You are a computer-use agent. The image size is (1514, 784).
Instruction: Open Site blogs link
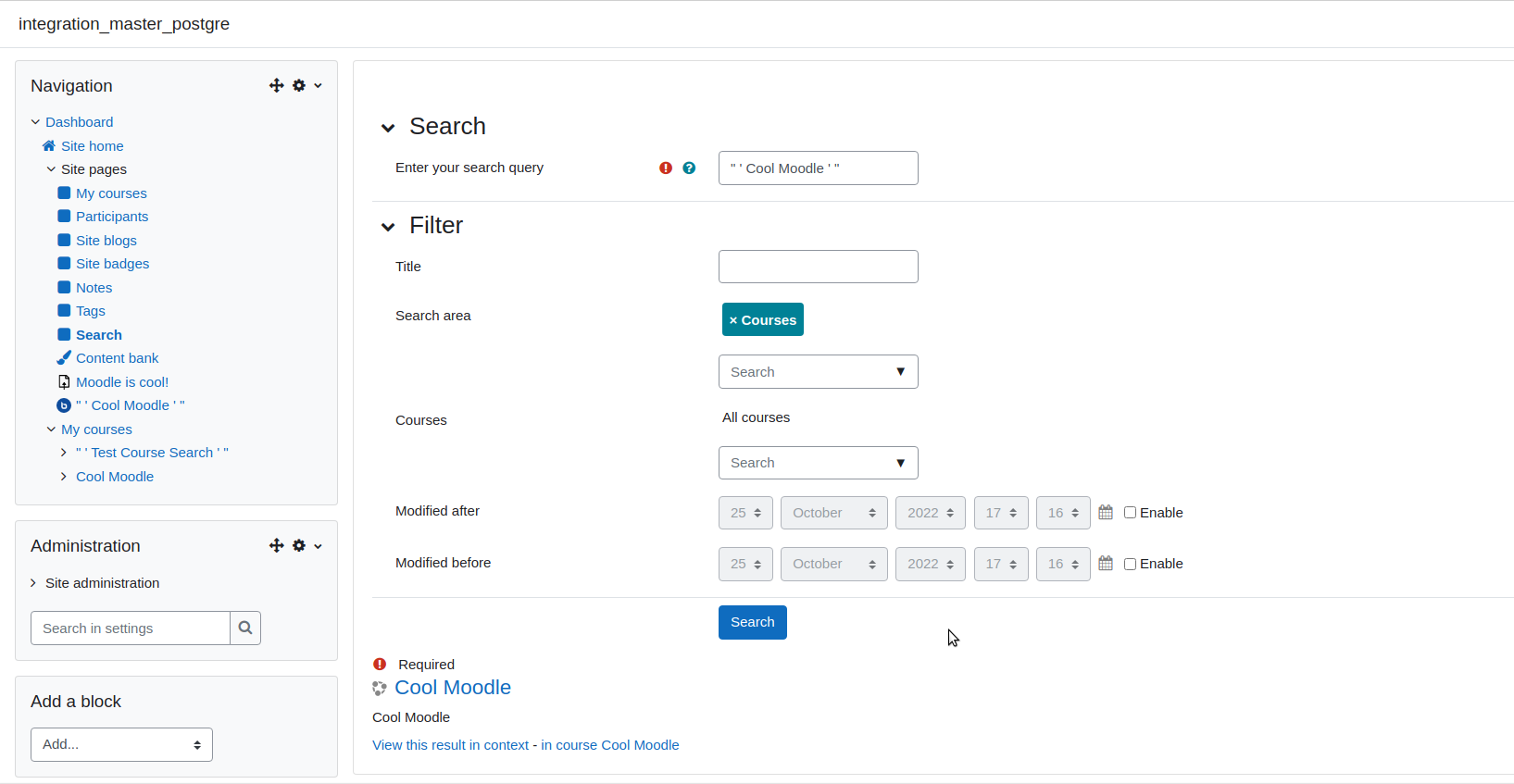(x=106, y=240)
